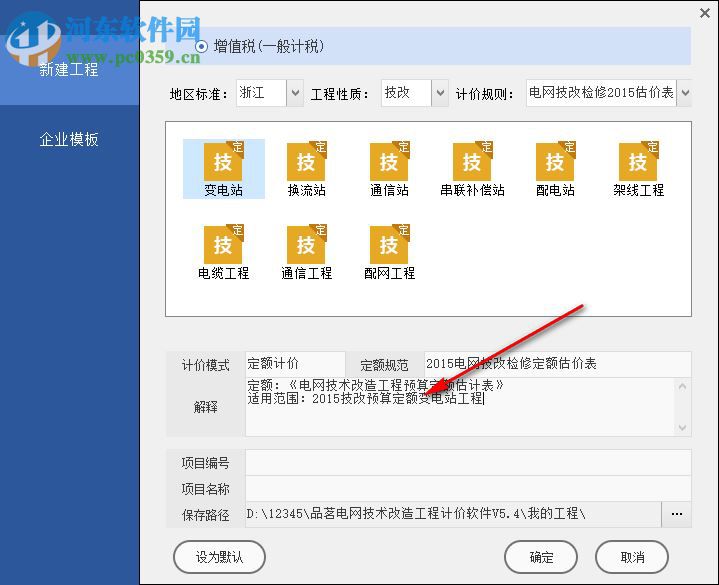
Task: Select the 换流站 project type icon
Action: (306, 168)
